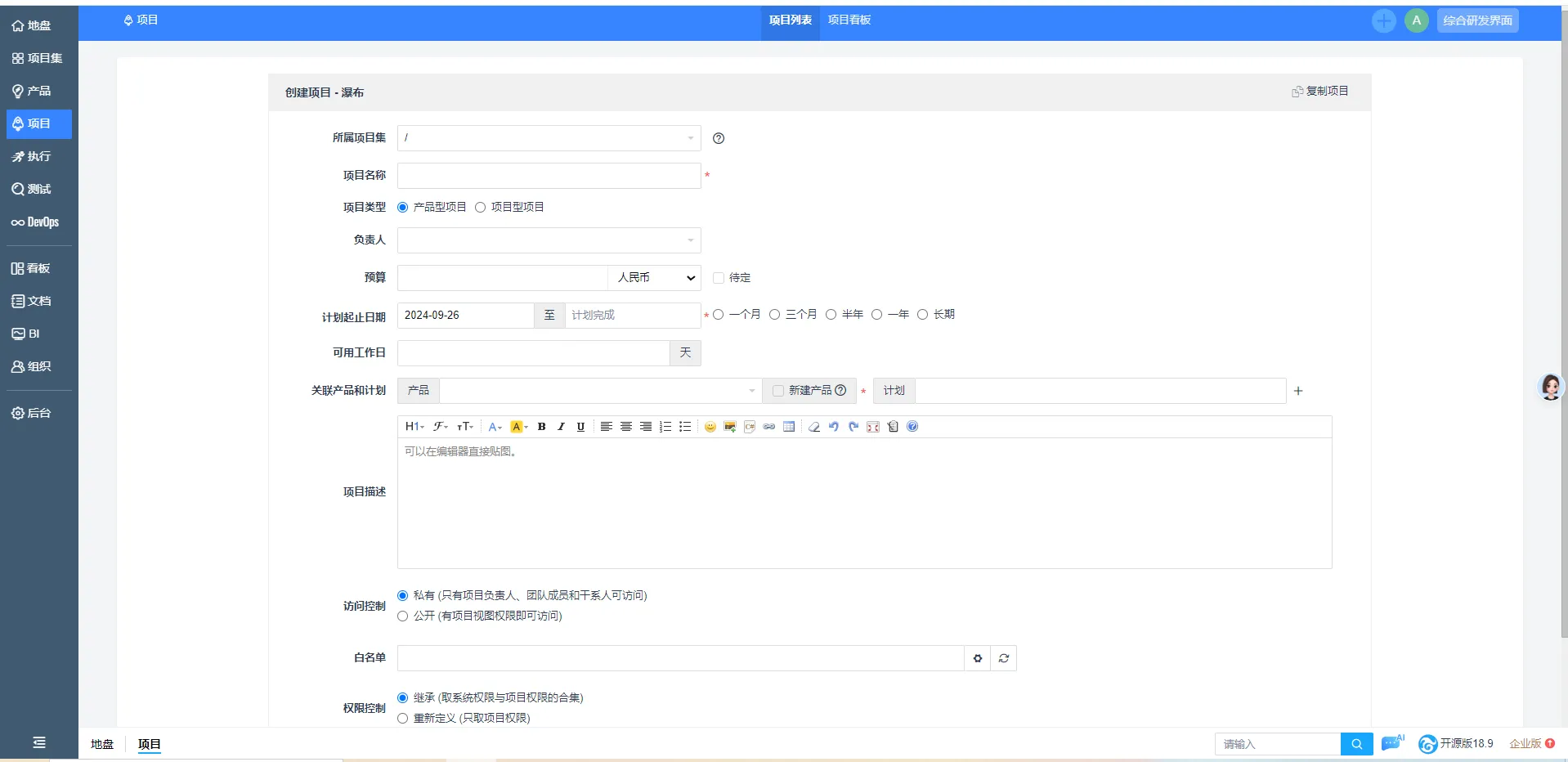
Task: Click the bold formatting icon
Action: pyautogui.click(x=541, y=427)
